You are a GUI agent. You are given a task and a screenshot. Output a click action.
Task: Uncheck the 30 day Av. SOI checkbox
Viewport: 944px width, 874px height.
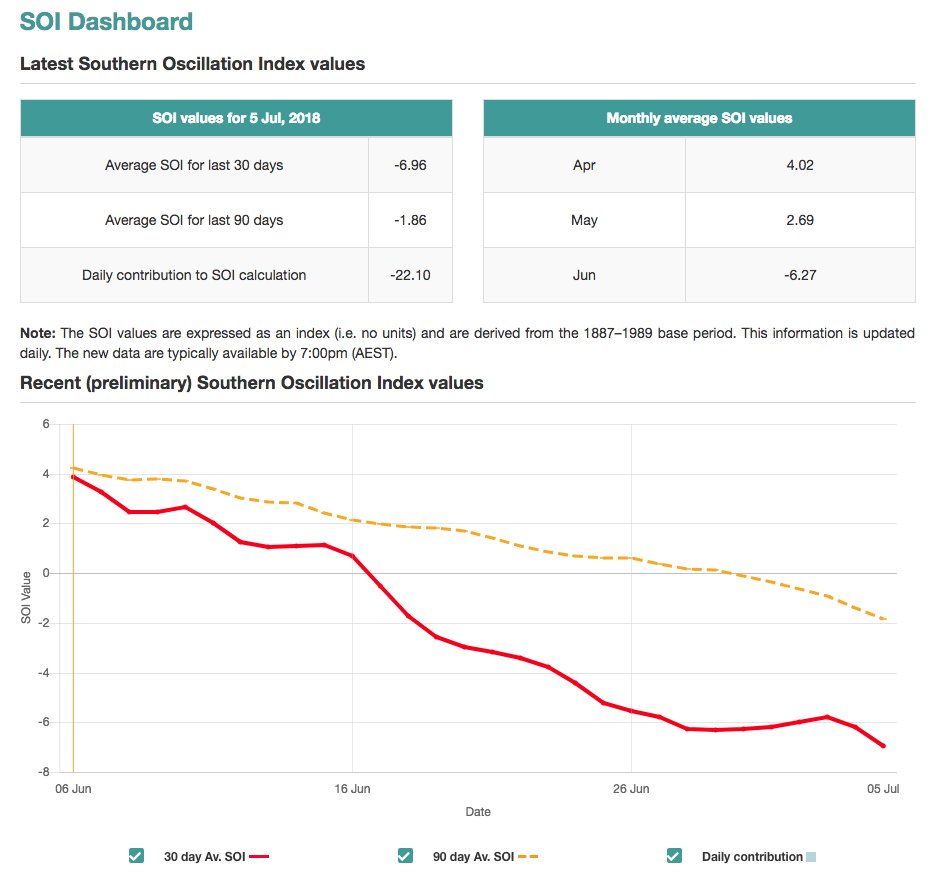136,855
